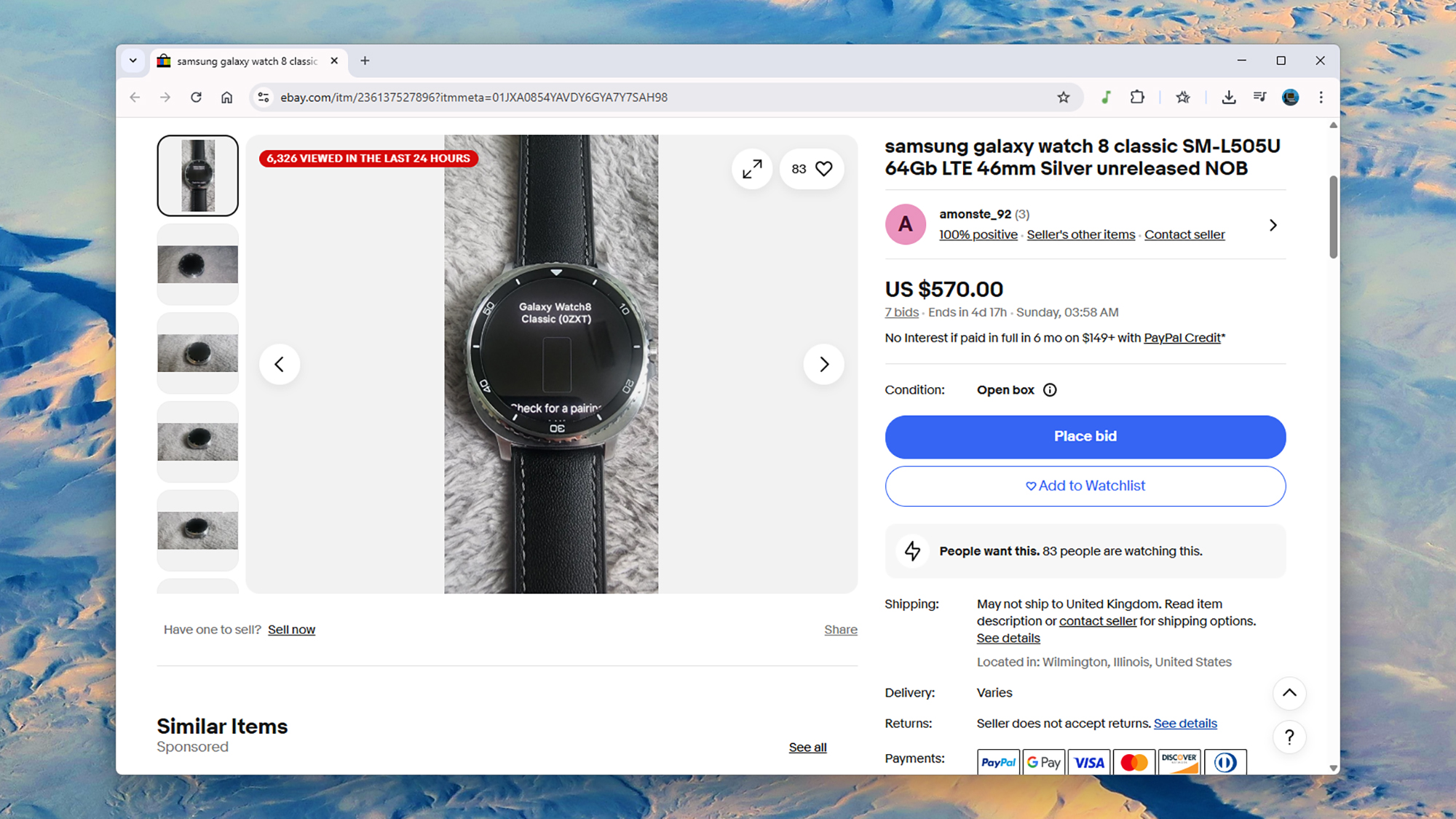Click the Place bid button
This screenshot has width=1456, height=819.
[1085, 437]
